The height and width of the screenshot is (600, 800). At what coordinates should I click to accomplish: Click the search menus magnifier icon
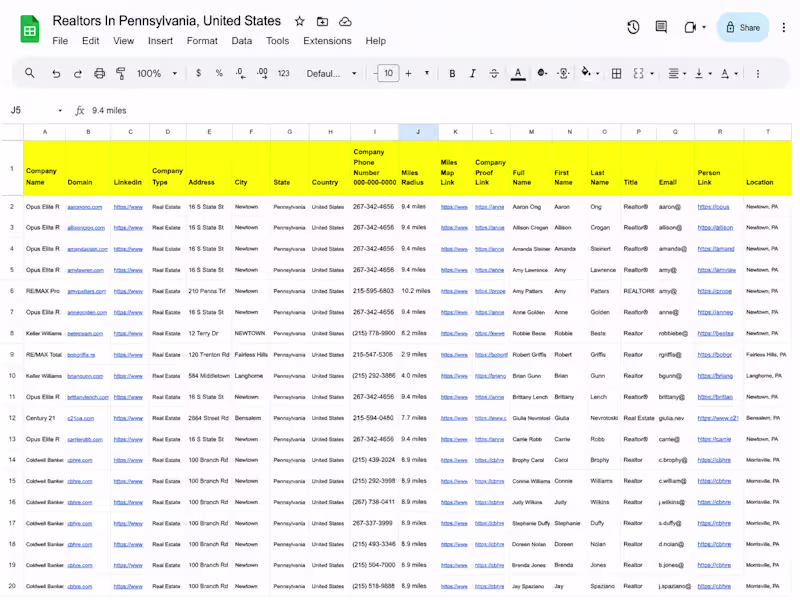point(30,73)
